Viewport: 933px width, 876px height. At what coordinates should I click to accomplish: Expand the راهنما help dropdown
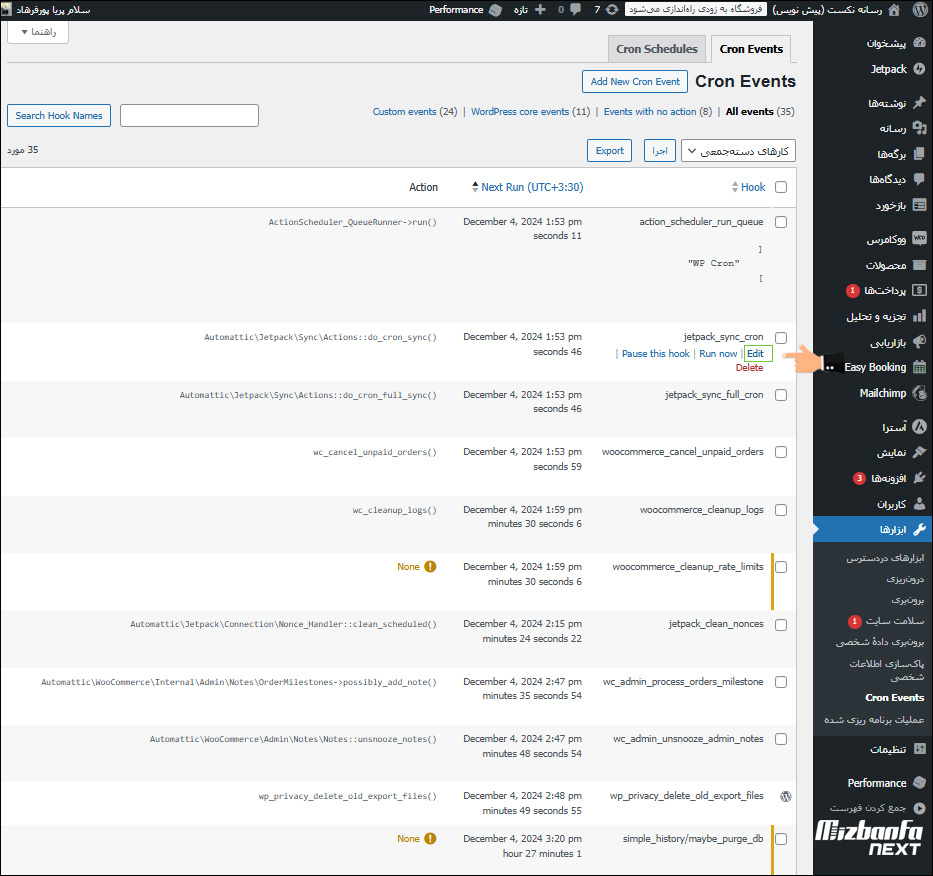click(38, 32)
